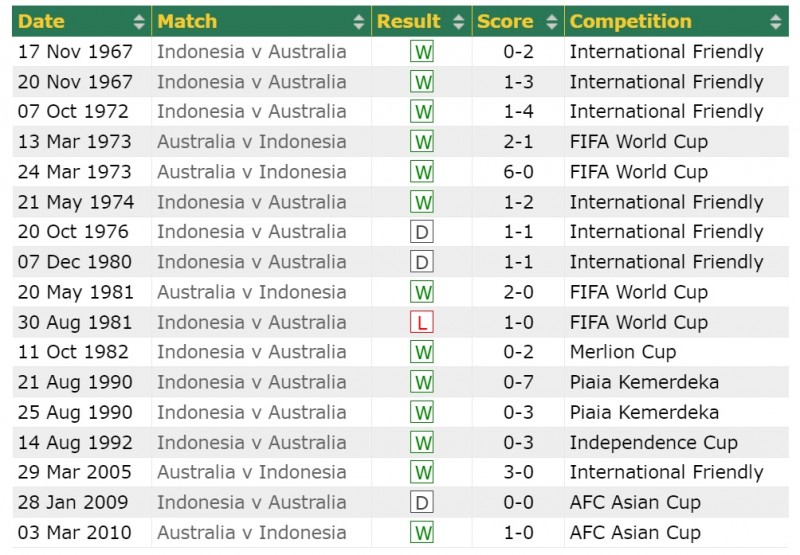The height and width of the screenshot is (555, 800).
Task: Click the D result icon for 20 Oct 1976
Action: (422, 233)
